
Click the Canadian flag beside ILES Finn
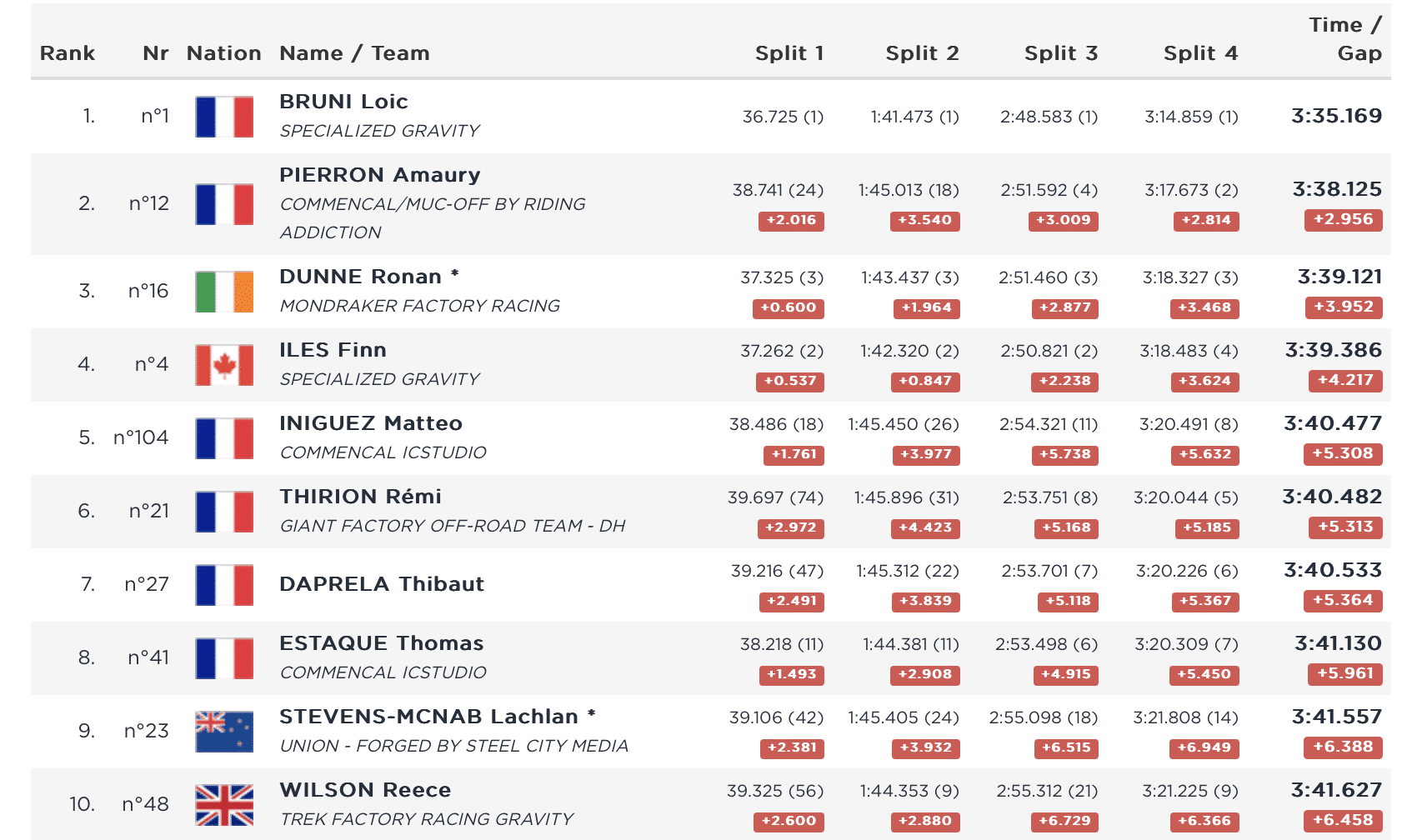pyautogui.click(x=224, y=365)
